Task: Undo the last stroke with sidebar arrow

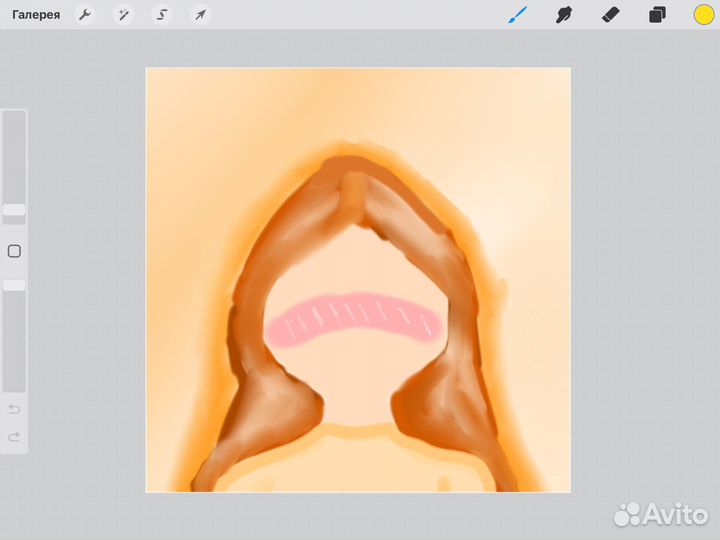Action: coord(14,409)
